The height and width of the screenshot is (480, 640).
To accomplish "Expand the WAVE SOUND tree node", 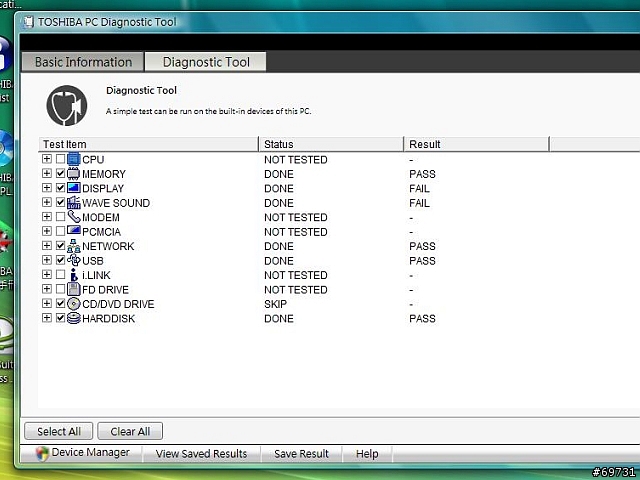I will tap(47, 202).
